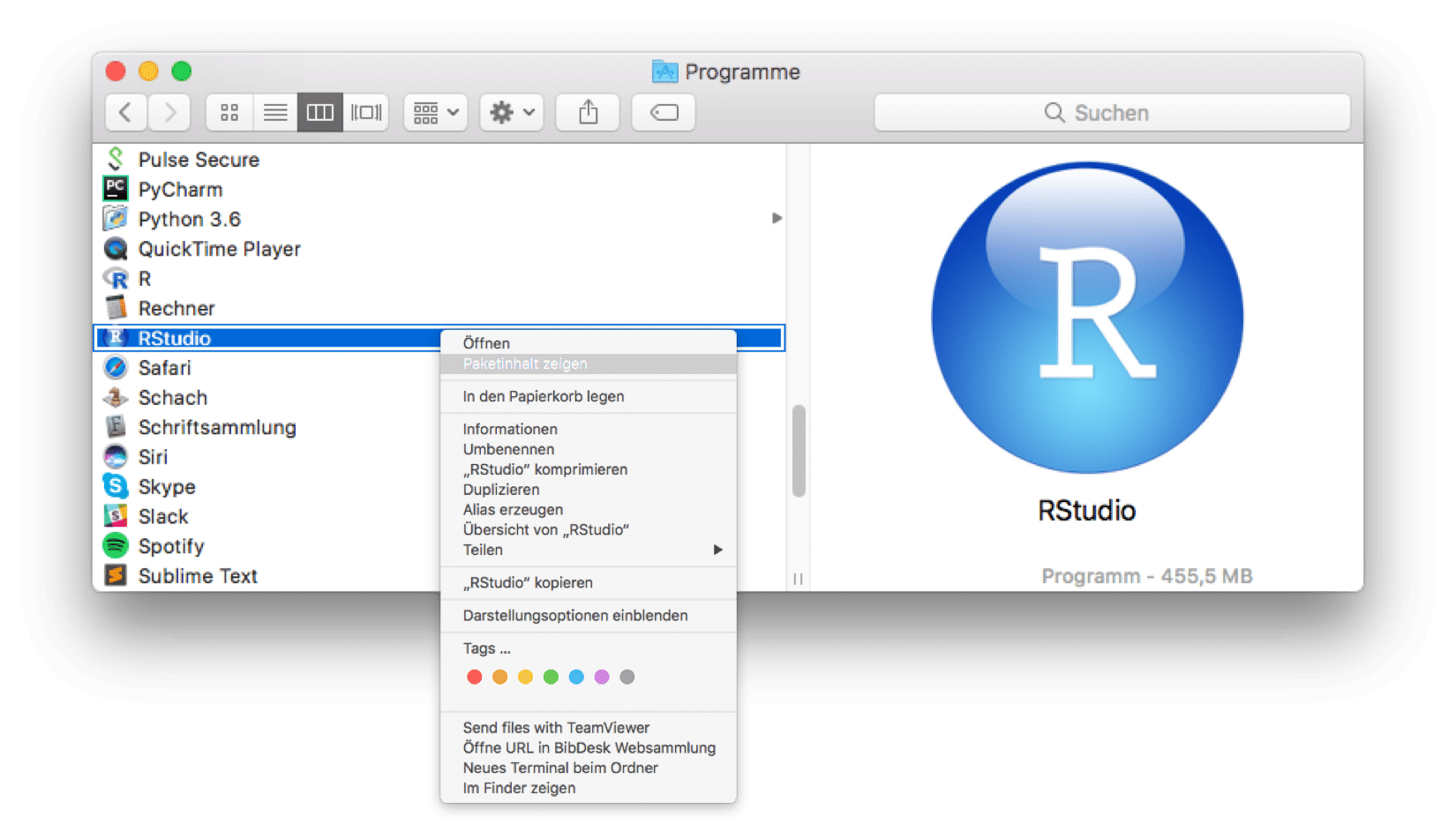
Task: Switch to icon grid view
Action: 229,112
